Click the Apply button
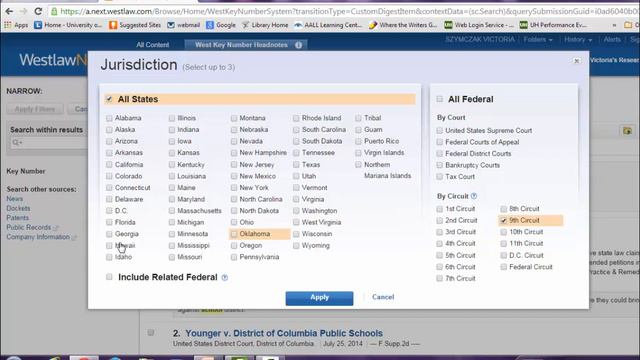Viewport: 640px width, 360px height. pyautogui.click(x=319, y=298)
